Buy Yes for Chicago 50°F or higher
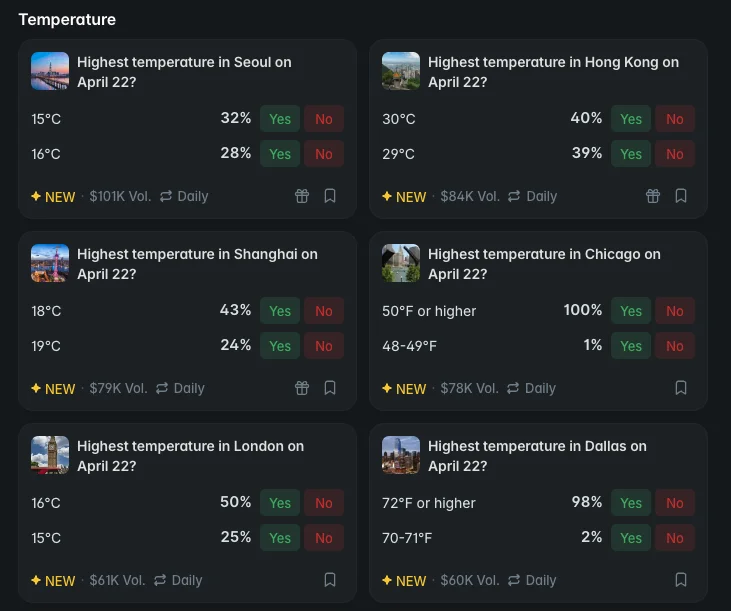Screen dimensions: 731x611 [x=631, y=311]
